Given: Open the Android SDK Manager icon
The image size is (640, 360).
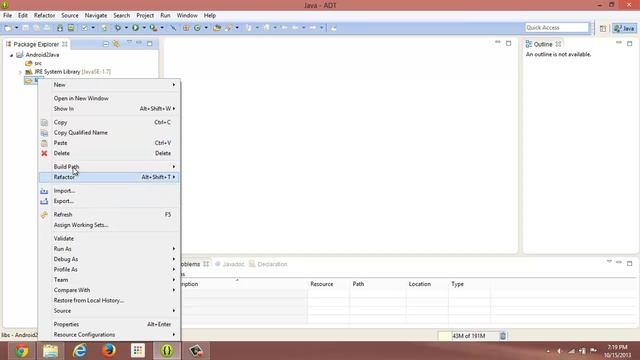Looking at the screenshot, I should [60, 28].
